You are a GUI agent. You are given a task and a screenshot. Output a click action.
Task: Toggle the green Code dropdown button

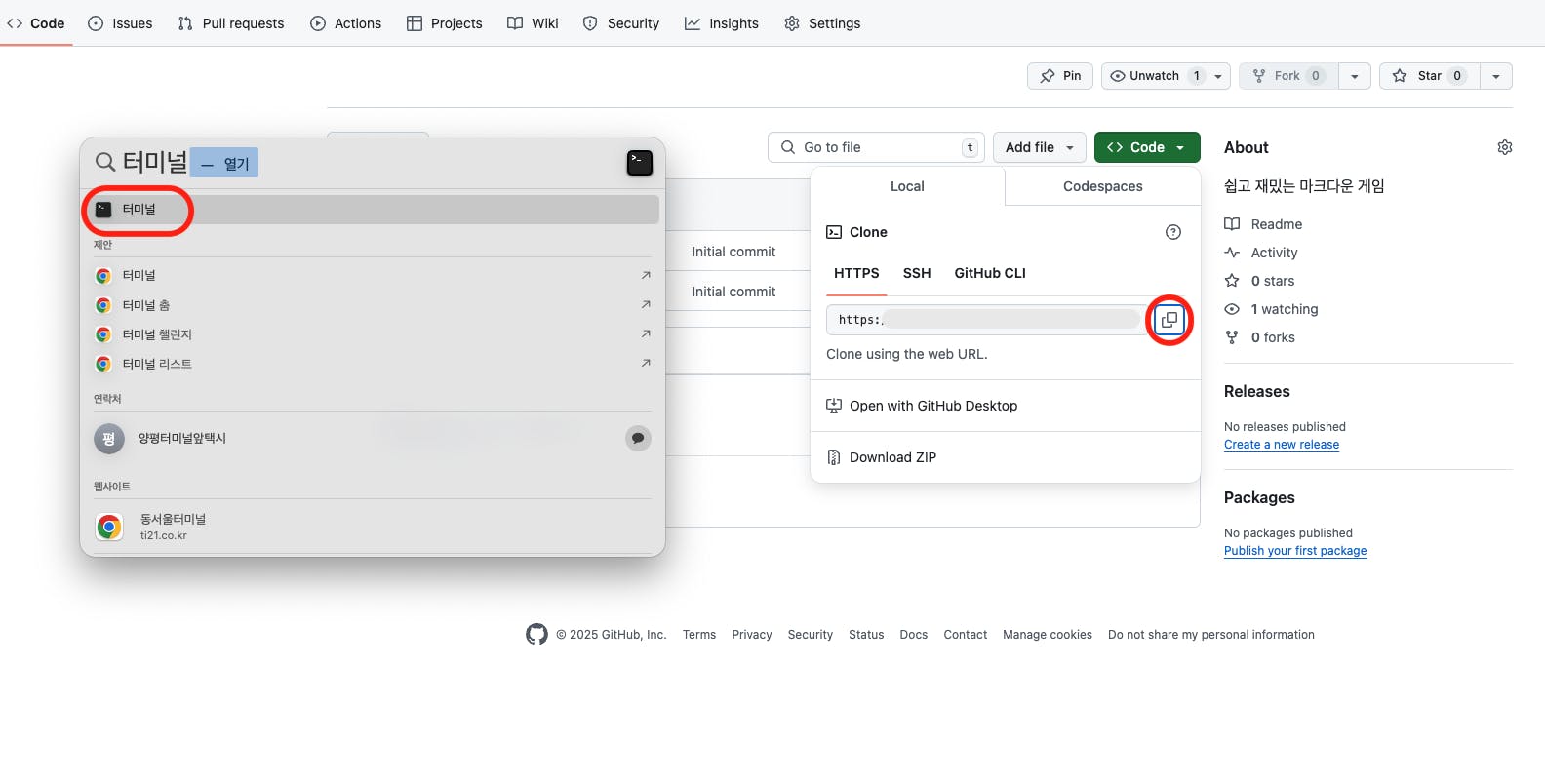click(1147, 147)
